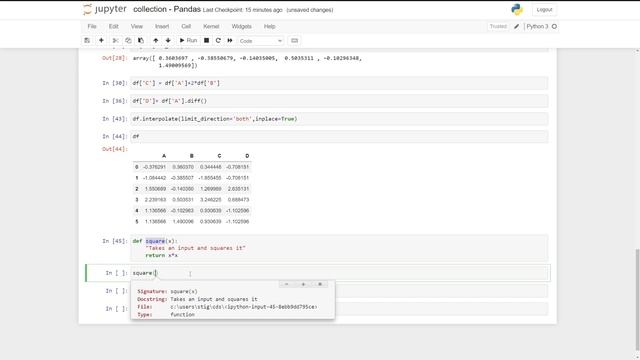This screenshot has height=360, width=640.
Task: Open the cell type Code dropdown
Action: [261, 41]
